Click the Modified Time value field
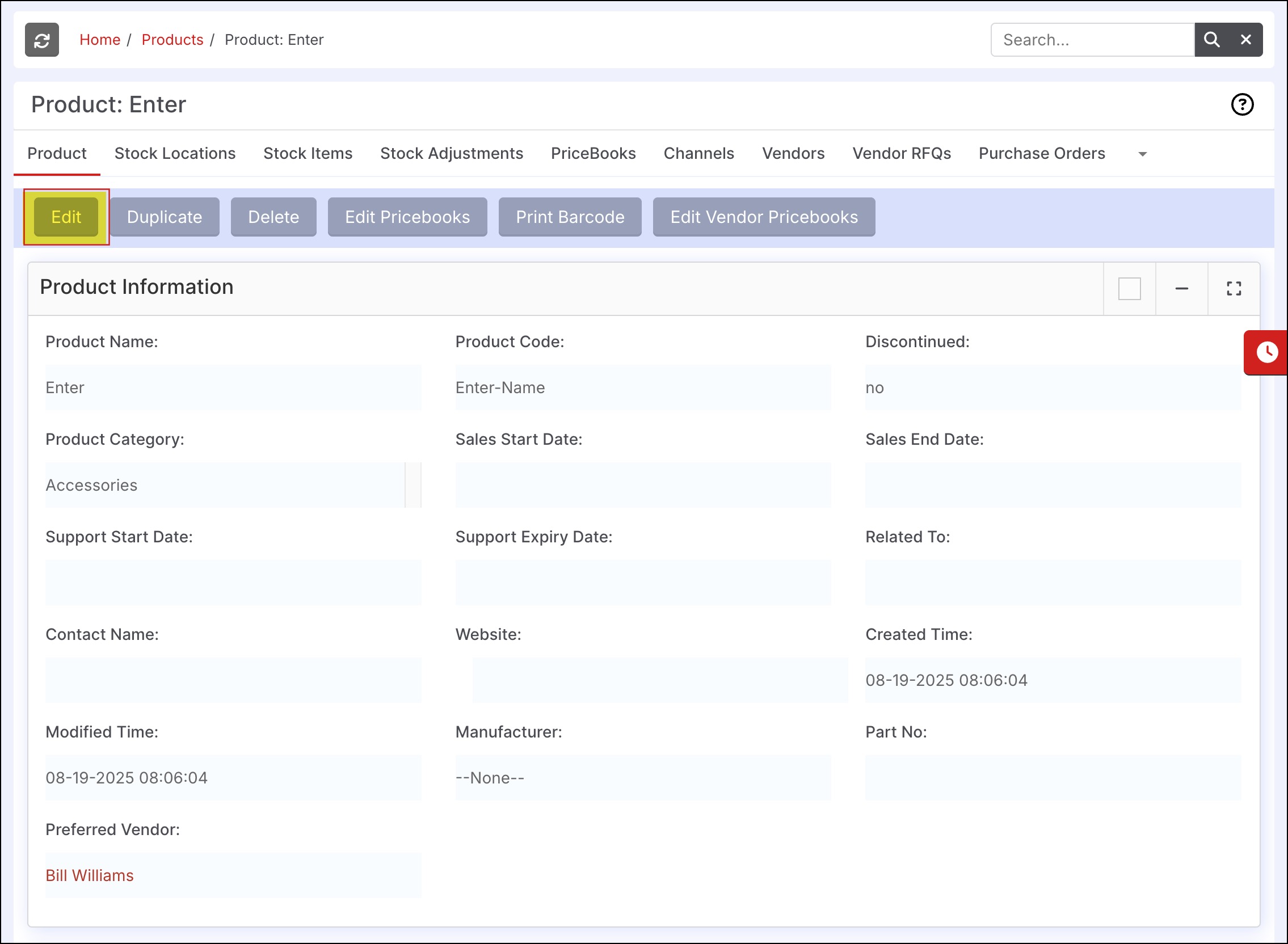Image resolution: width=1288 pixels, height=944 pixels. click(233, 778)
